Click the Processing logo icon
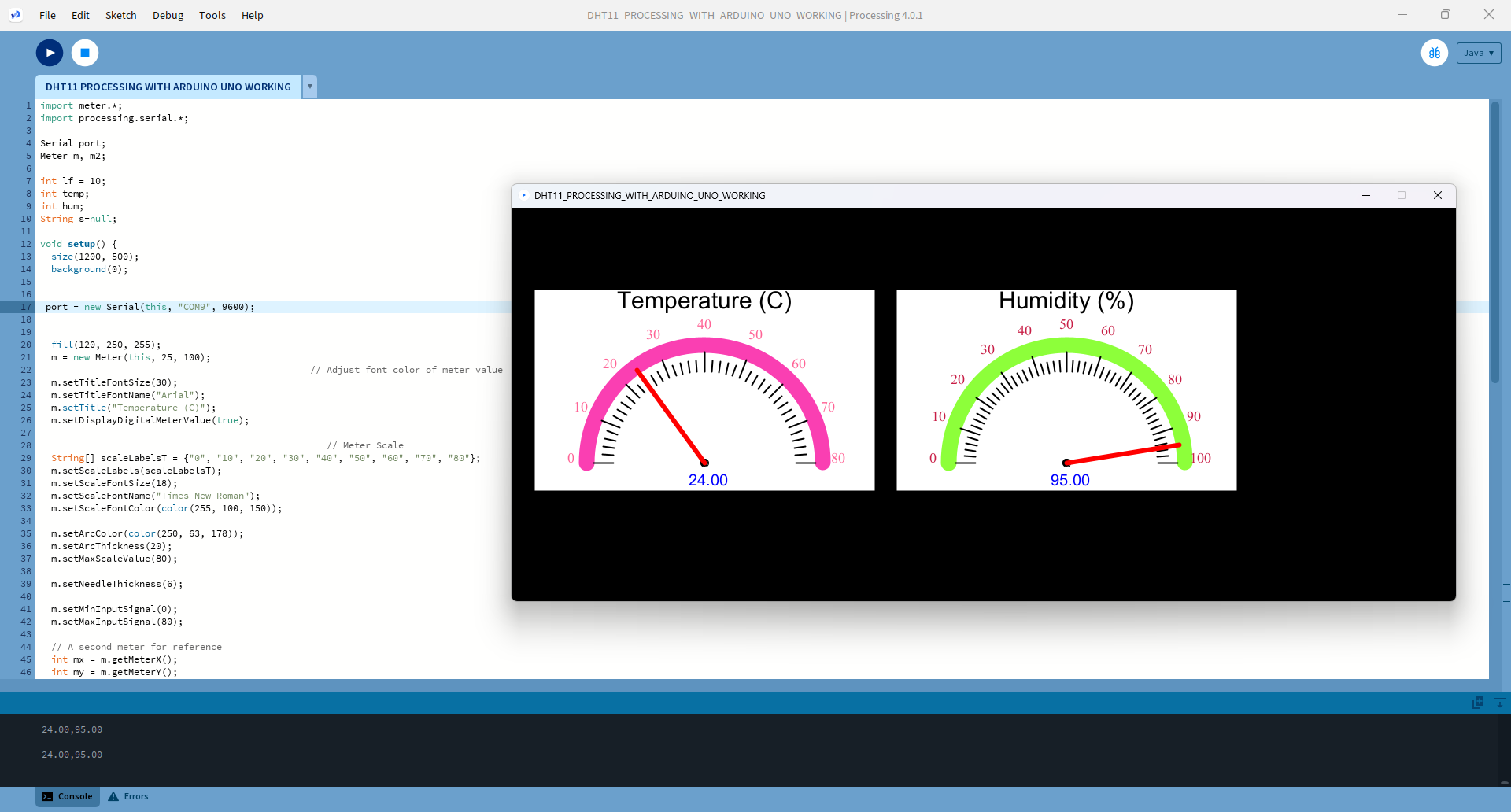The height and width of the screenshot is (812, 1511). tap(15, 15)
